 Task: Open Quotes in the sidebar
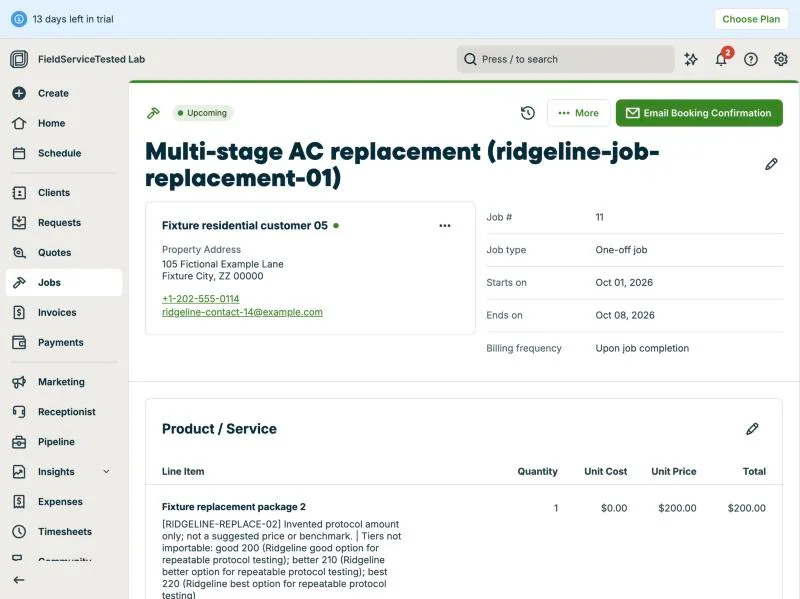(x=64, y=253)
